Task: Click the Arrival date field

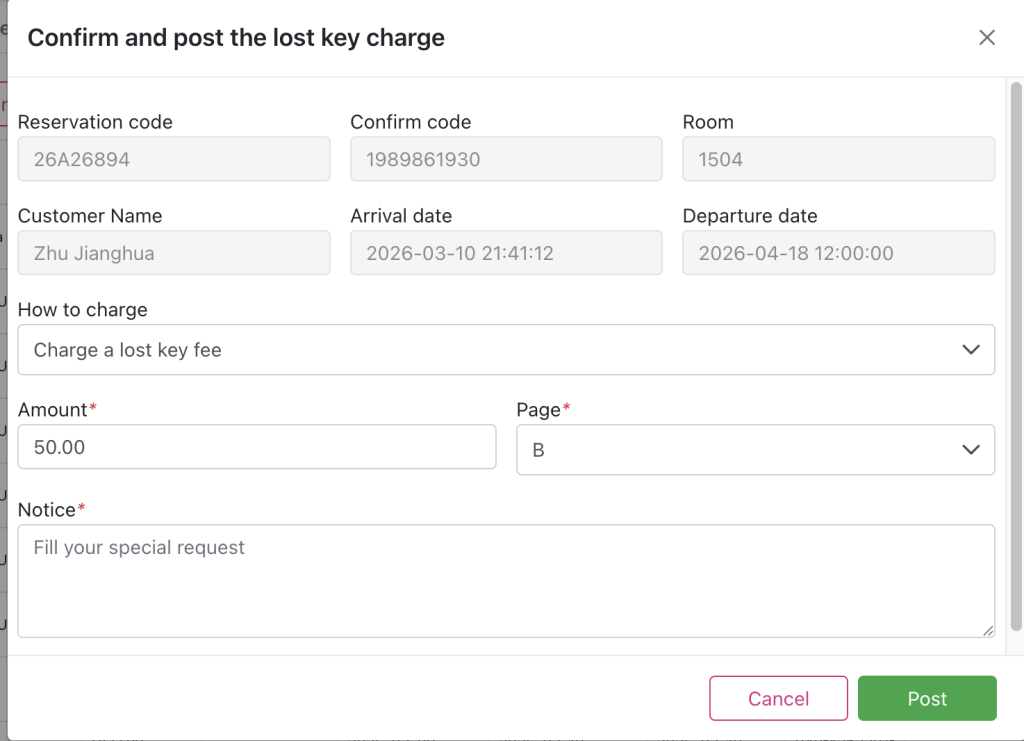Action: click(x=506, y=253)
